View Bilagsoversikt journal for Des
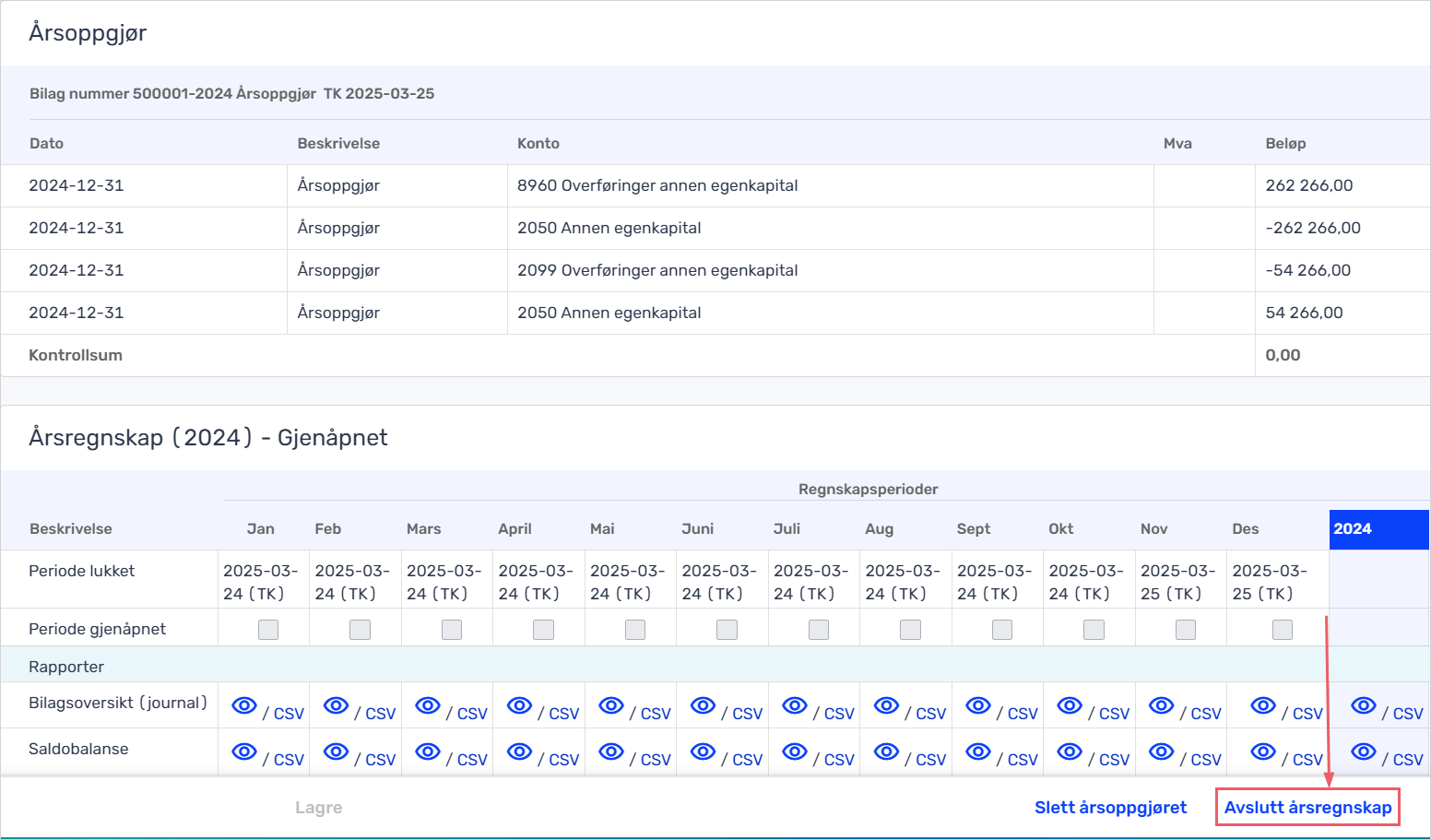 (1263, 705)
